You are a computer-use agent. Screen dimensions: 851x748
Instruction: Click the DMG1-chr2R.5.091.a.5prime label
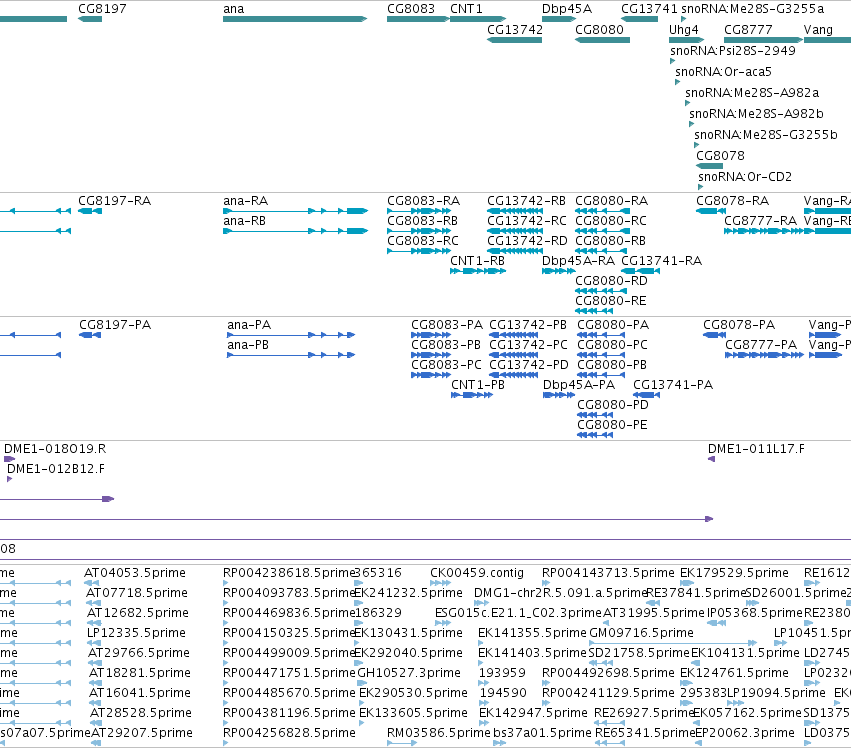coord(561,593)
